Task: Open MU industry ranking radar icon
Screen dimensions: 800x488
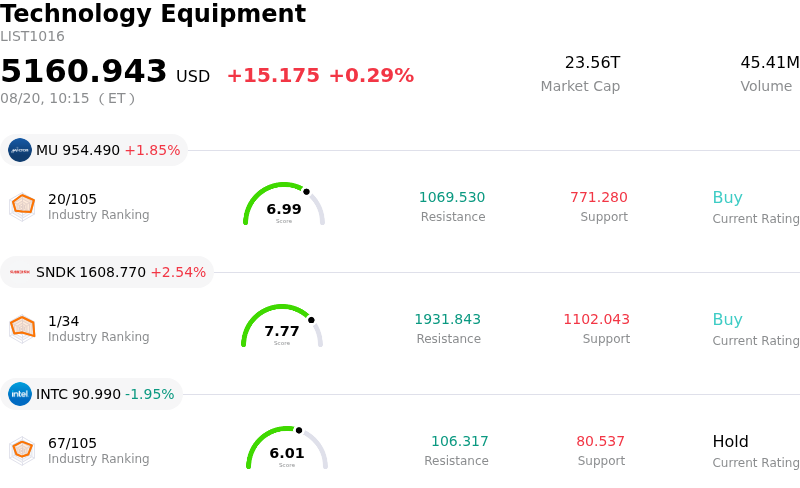Action: [22, 206]
